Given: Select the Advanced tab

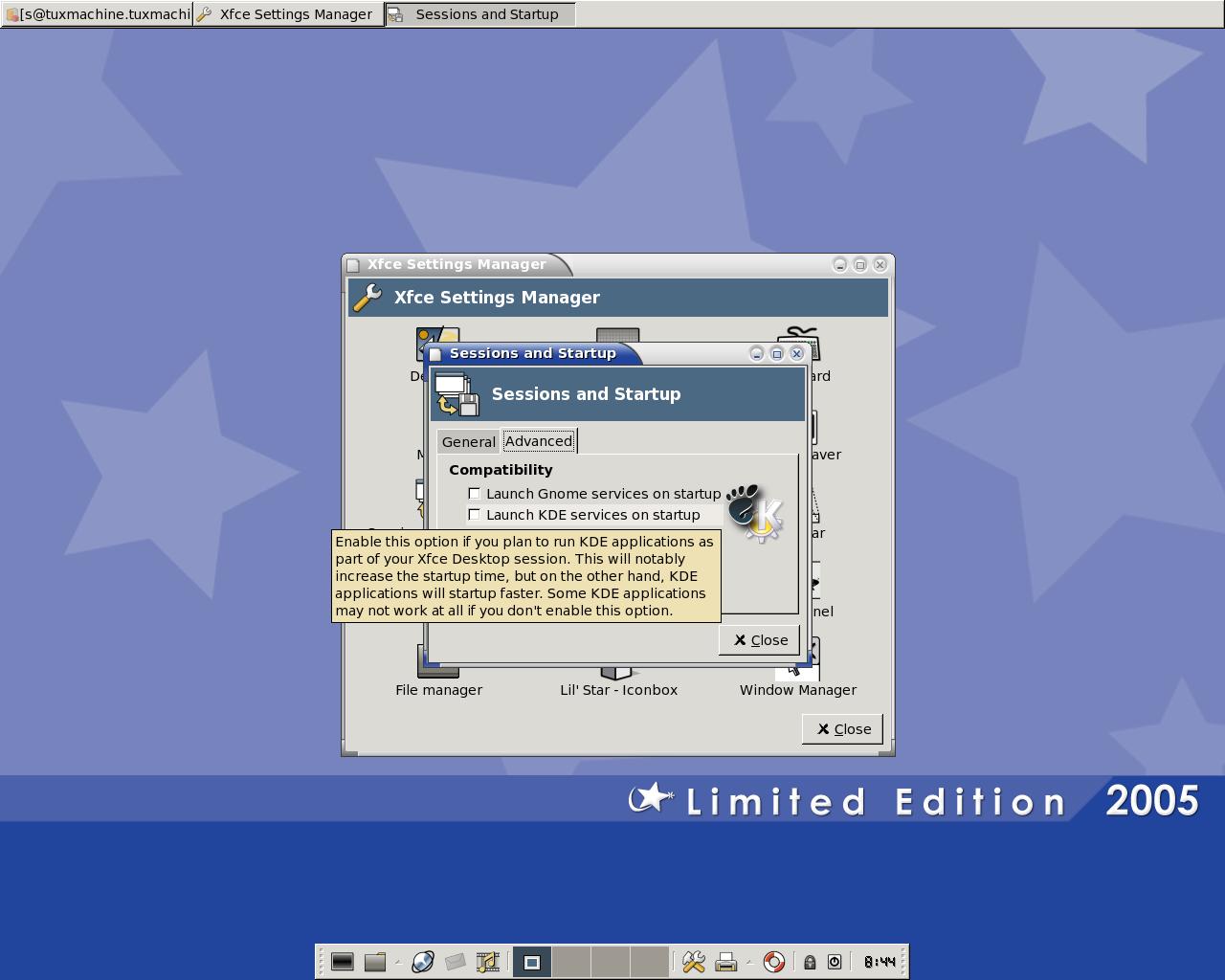Looking at the screenshot, I should tap(539, 440).
